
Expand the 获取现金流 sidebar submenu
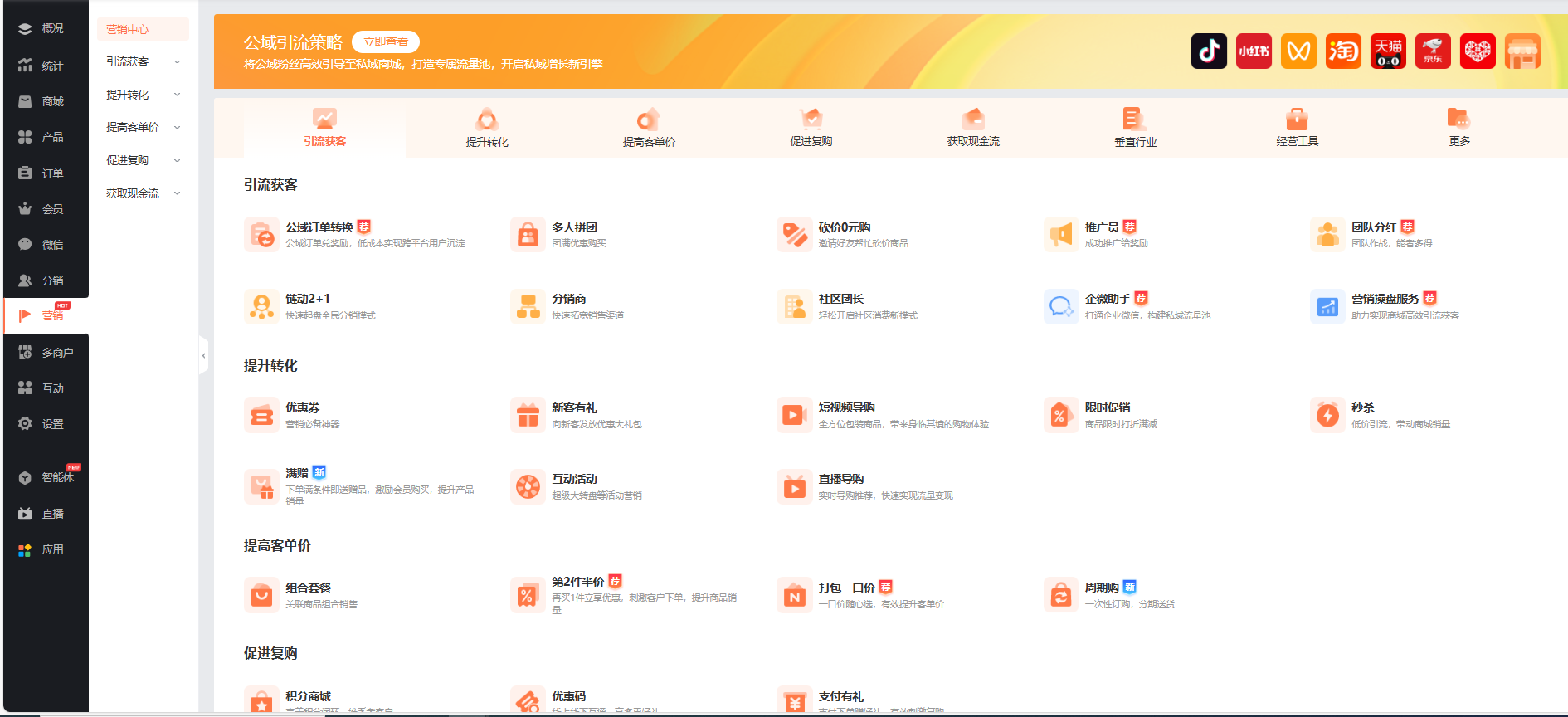tap(143, 193)
